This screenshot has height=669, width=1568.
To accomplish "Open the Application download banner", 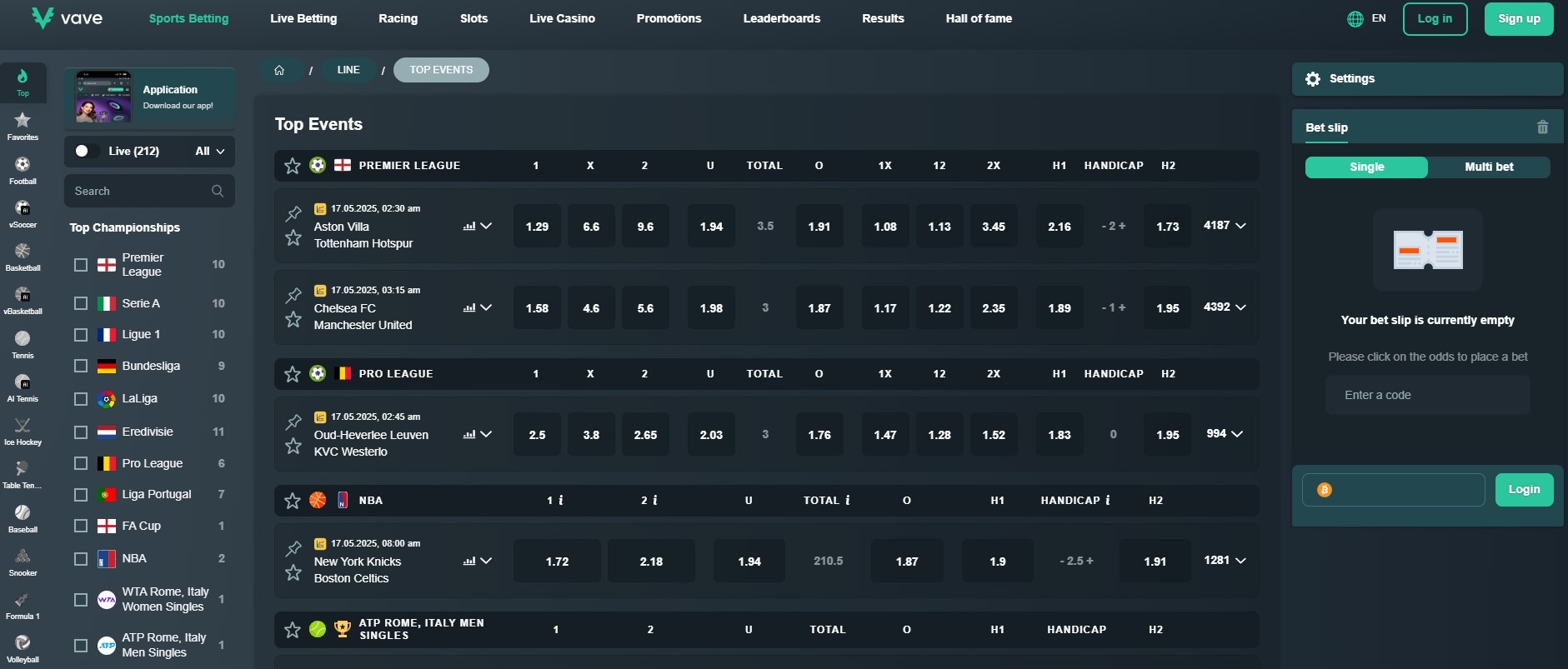I will (149, 97).
